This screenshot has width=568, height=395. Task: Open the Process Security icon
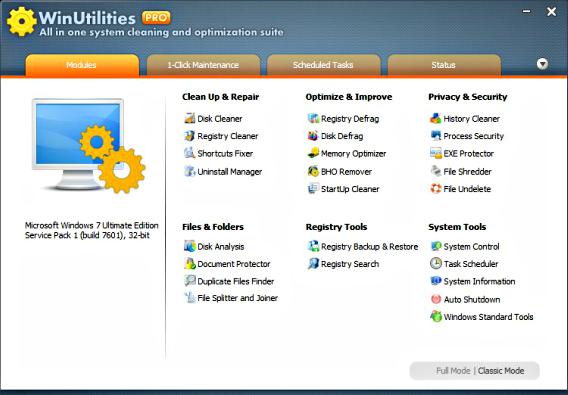[x=436, y=136]
